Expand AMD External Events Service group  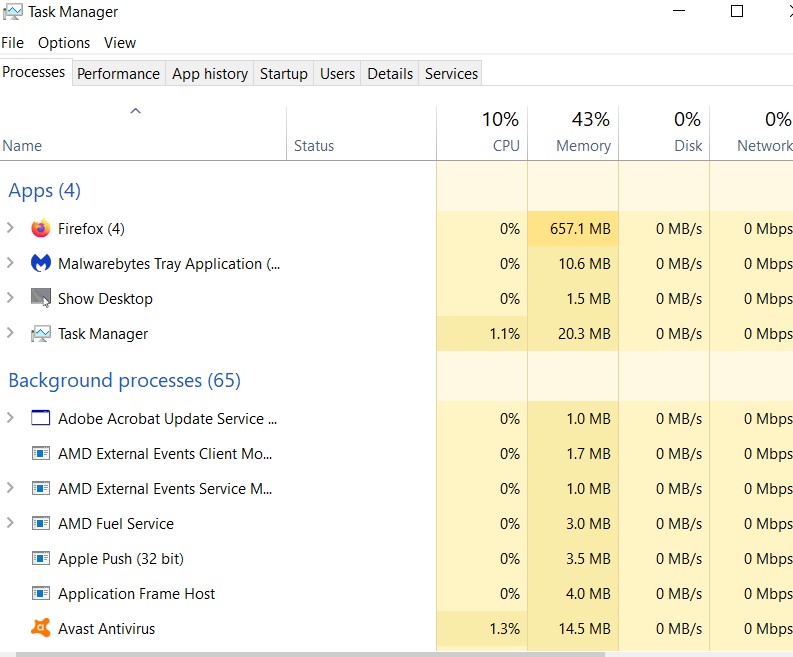(10, 488)
